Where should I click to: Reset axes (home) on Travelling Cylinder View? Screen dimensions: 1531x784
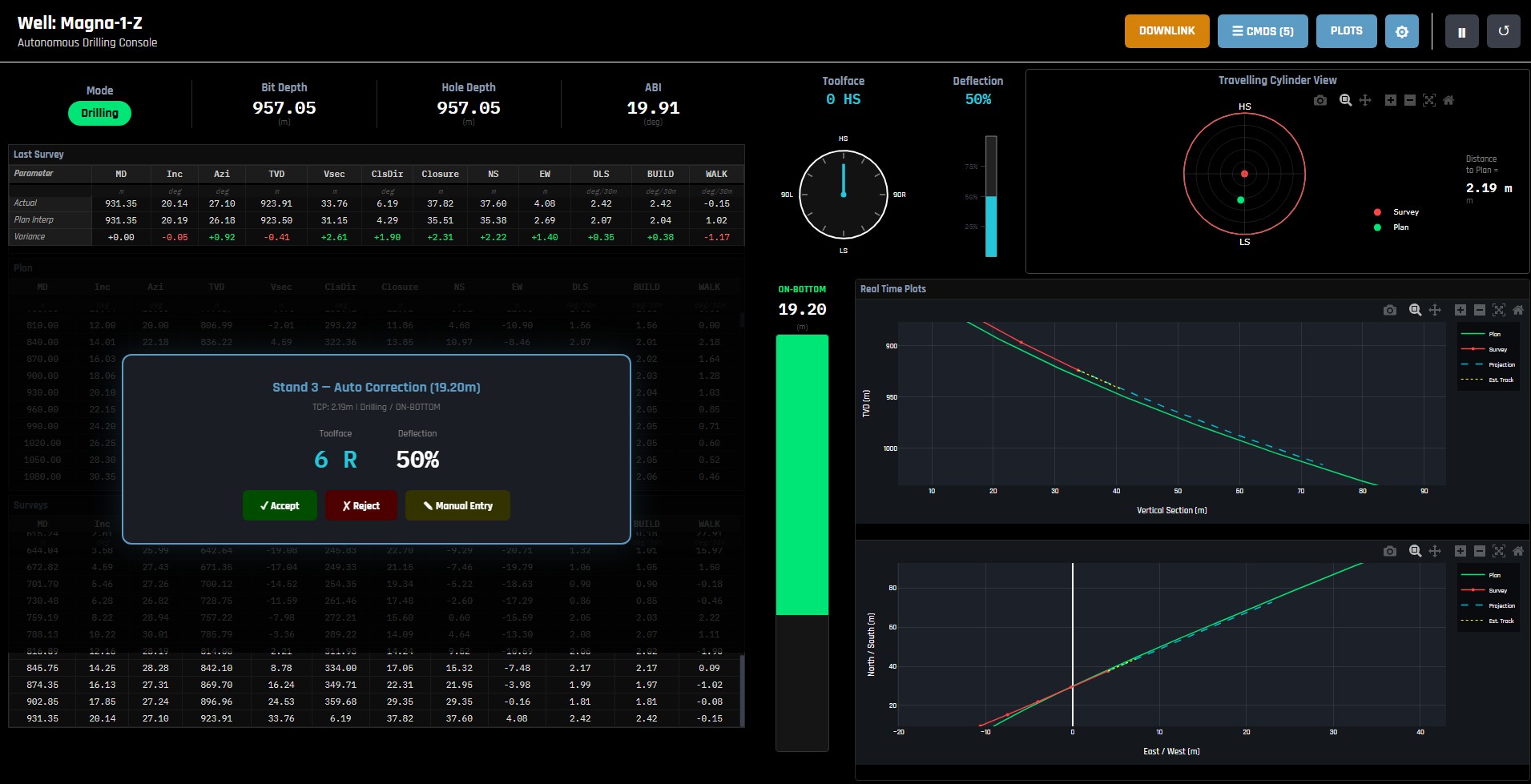(1448, 100)
